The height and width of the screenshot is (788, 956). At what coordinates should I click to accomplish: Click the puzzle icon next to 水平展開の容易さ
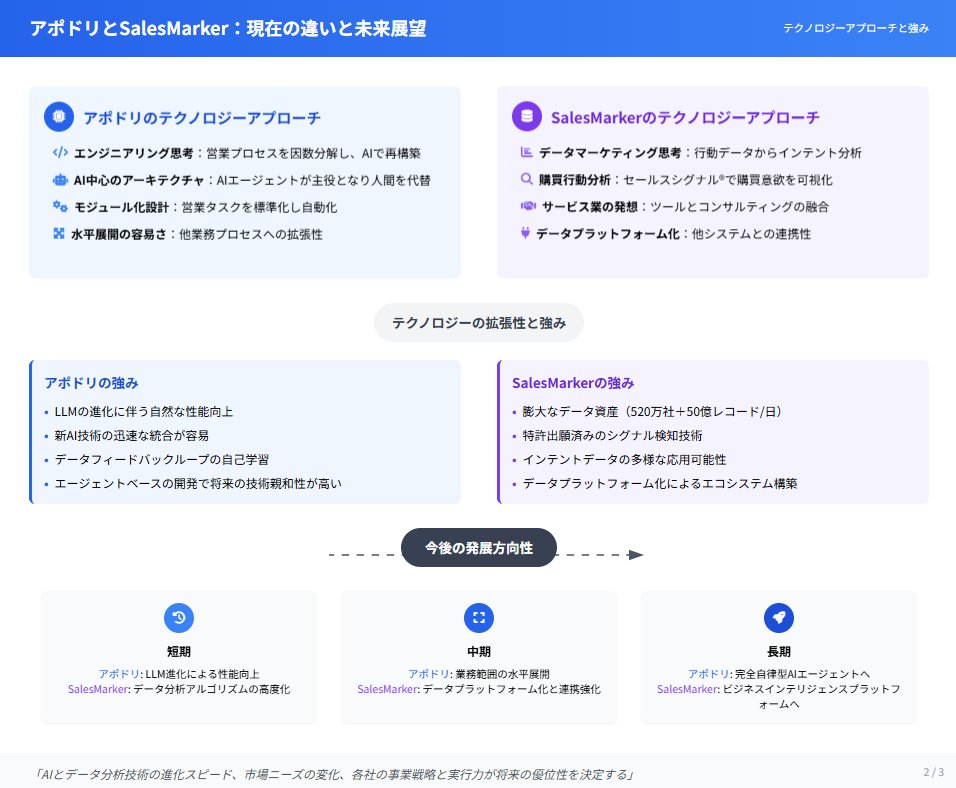[59, 234]
